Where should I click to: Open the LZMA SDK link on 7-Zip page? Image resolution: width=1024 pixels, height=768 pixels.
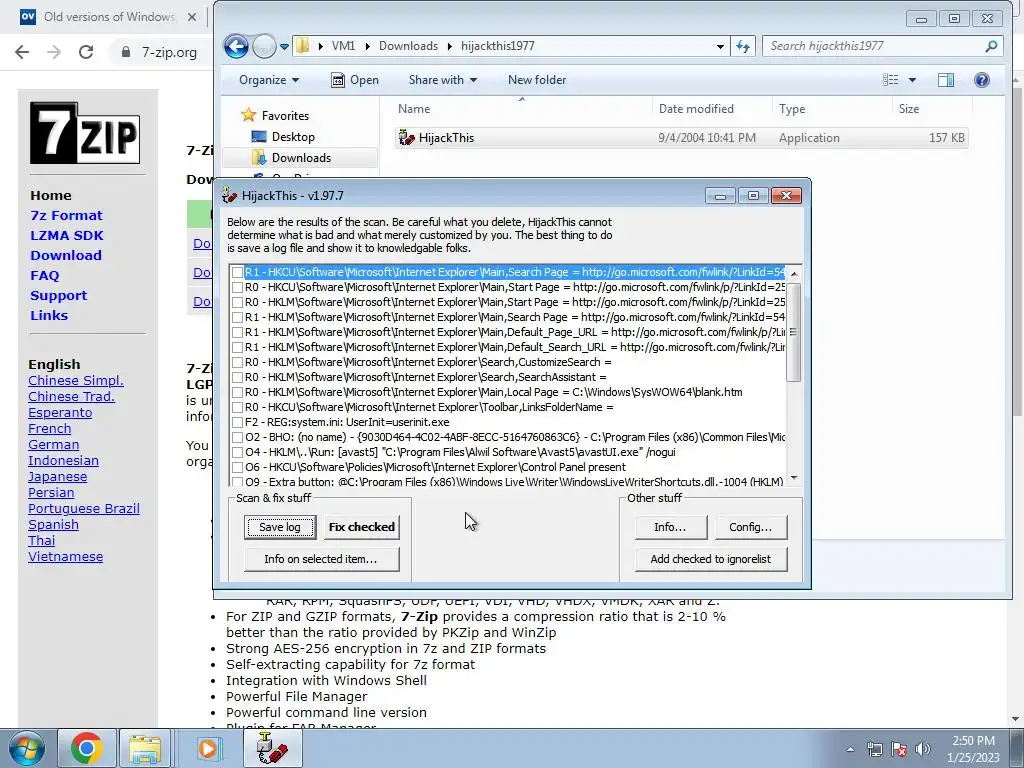click(x=67, y=236)
